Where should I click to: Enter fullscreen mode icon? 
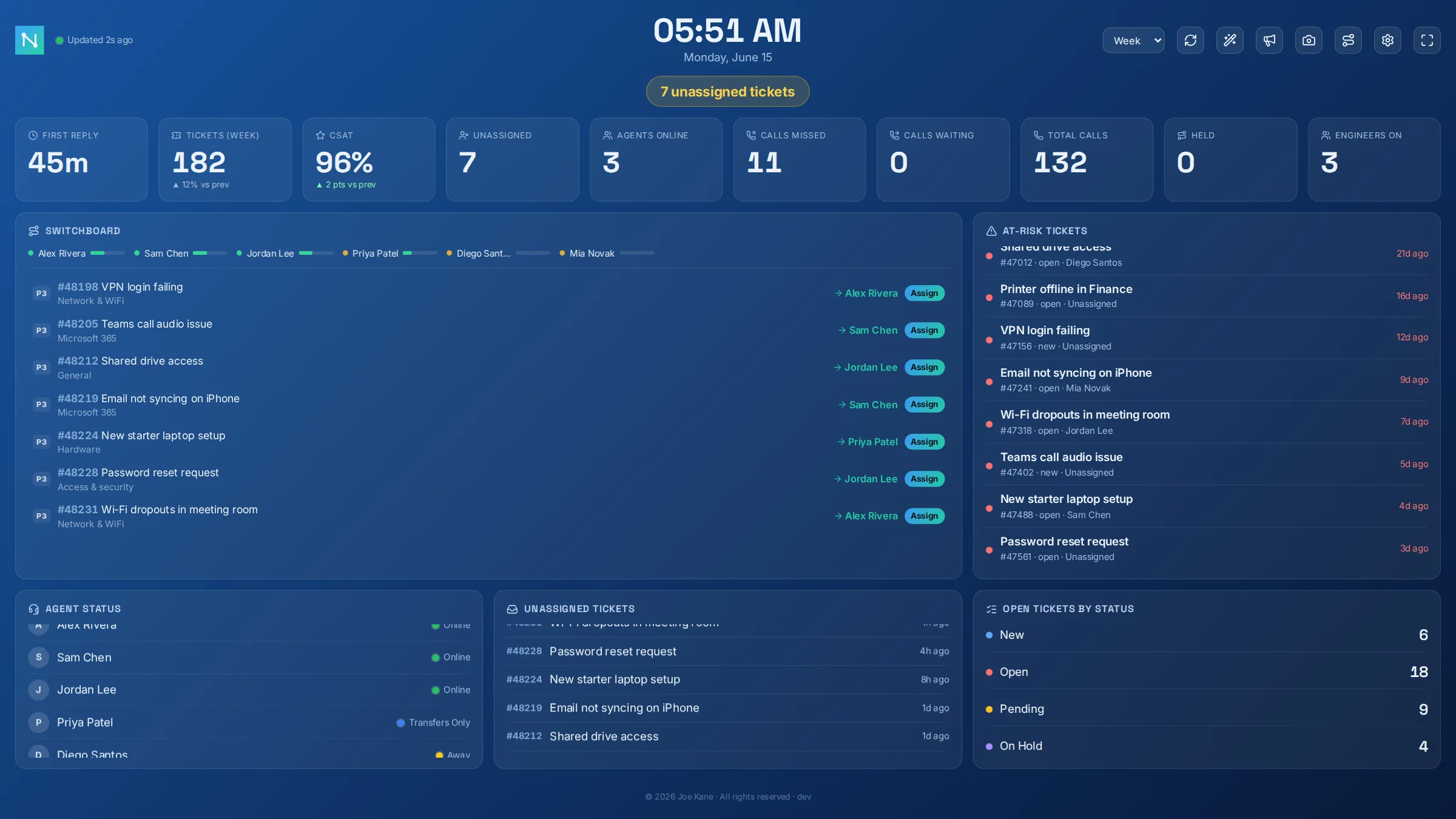[x=1427, y=40]
